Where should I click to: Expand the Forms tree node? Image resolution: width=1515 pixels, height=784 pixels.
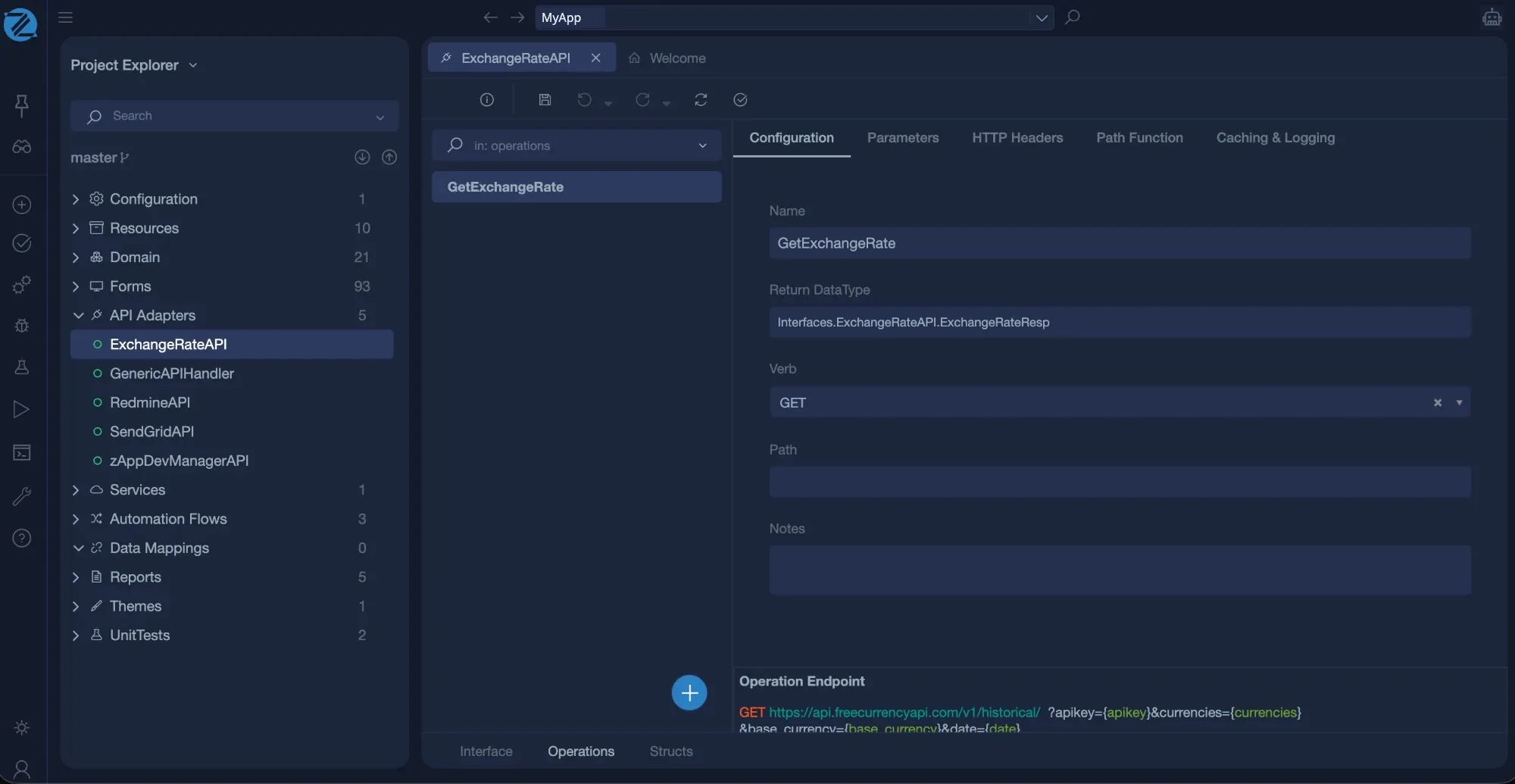75,286
